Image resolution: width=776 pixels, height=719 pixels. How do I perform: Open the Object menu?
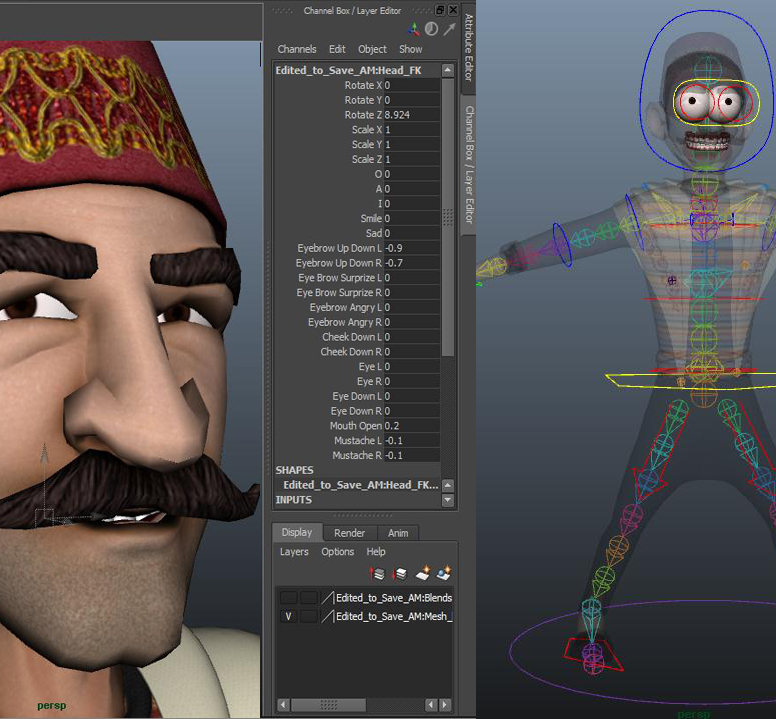(x=372, y=49)
